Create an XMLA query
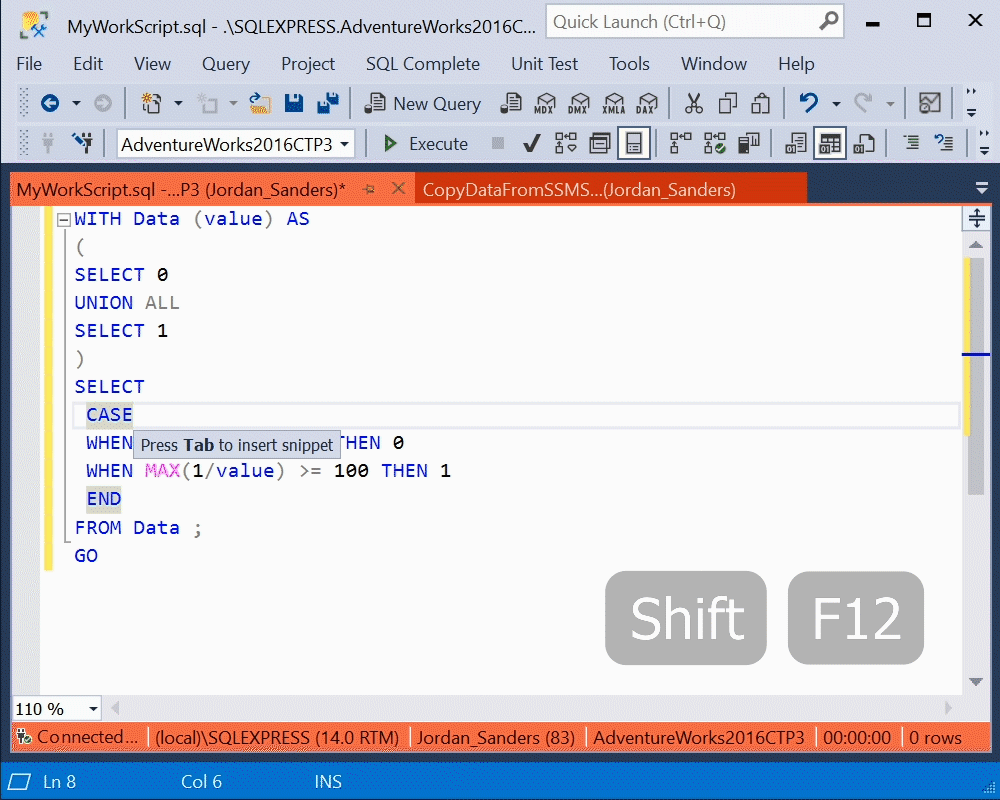 click(614, 103)
